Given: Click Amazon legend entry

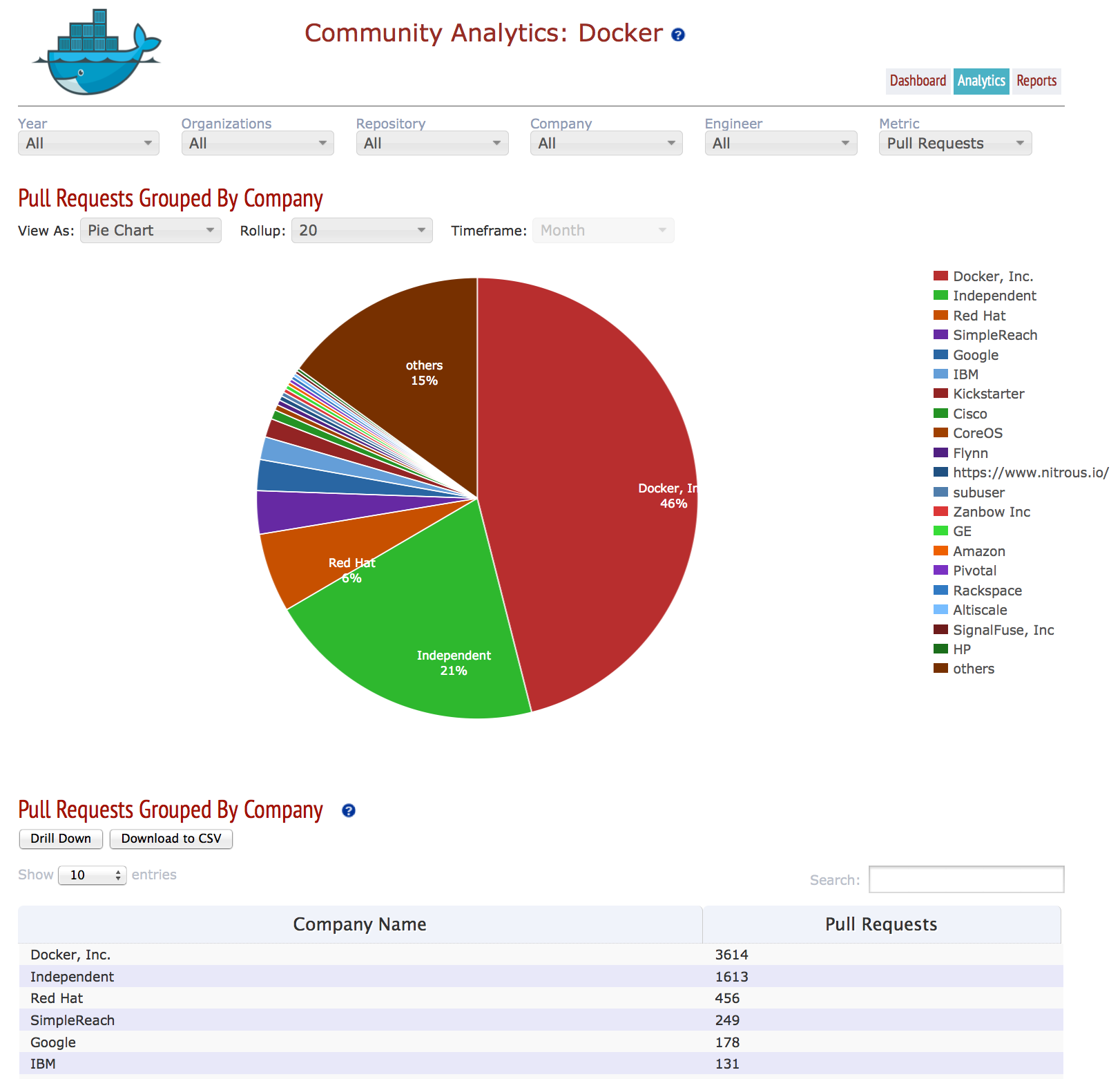Looking at the screenshot, I should (969, 551).
